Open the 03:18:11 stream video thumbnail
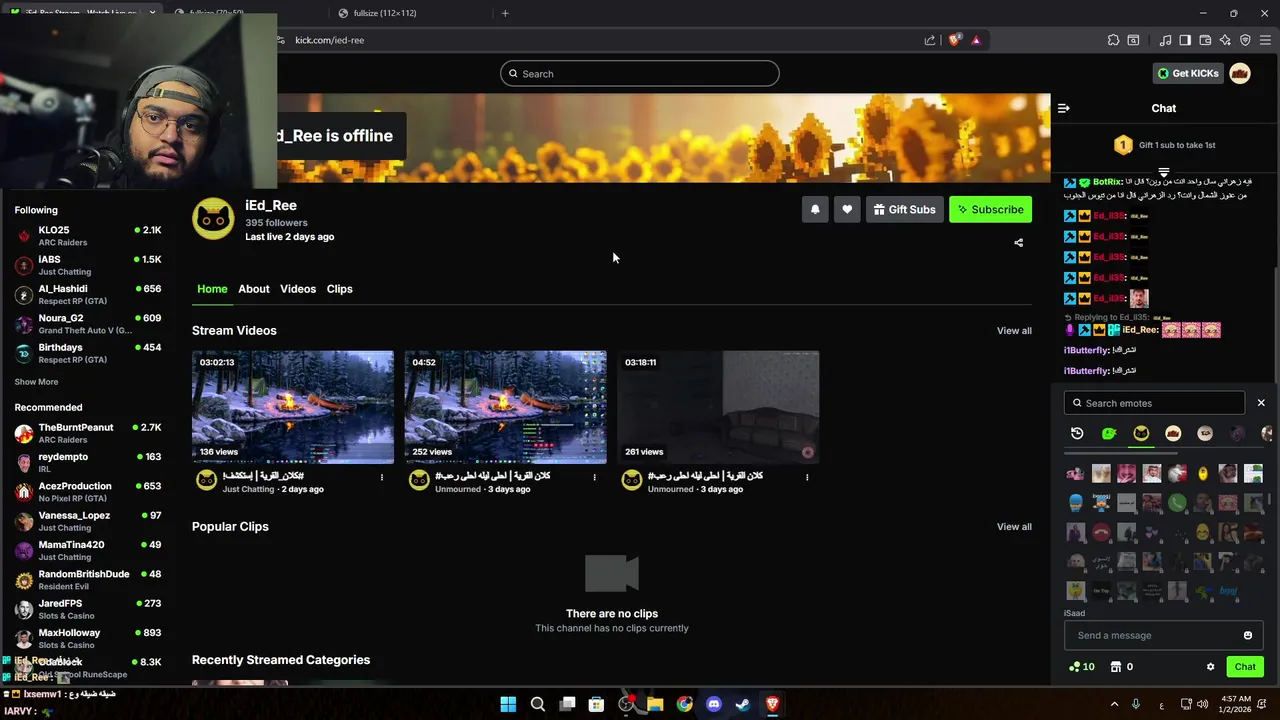This screenshot has height=720, width=1280. click(x=718, y=407)
